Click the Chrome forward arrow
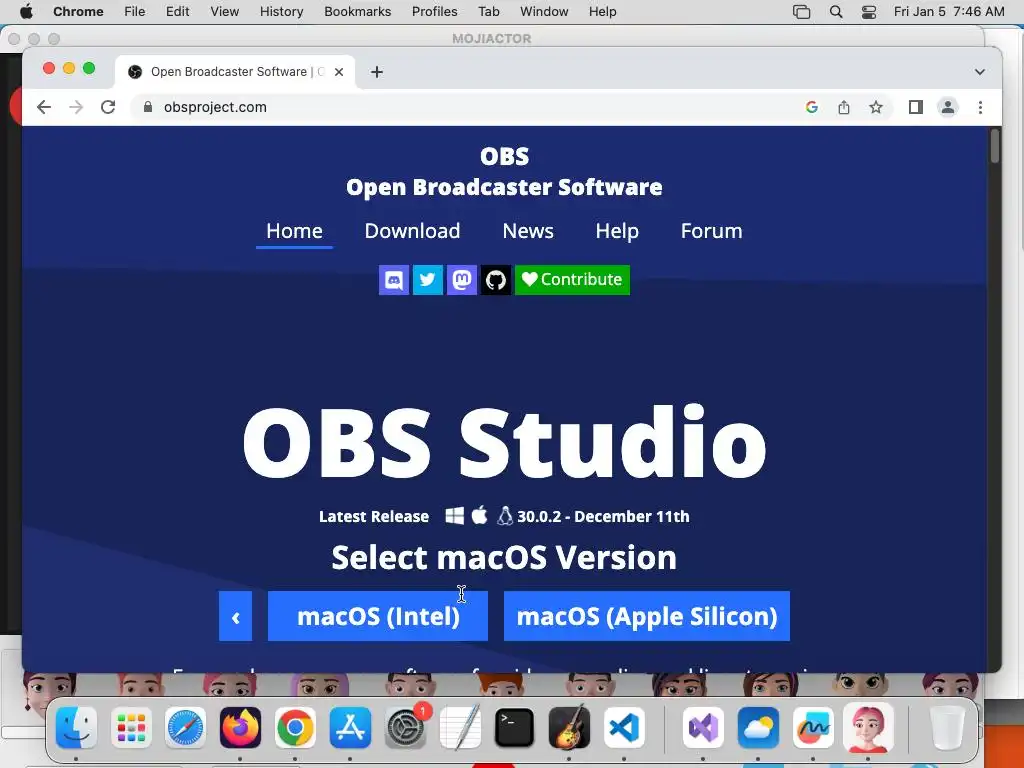This screenshot has width=1024, height=768. point(76,107)
